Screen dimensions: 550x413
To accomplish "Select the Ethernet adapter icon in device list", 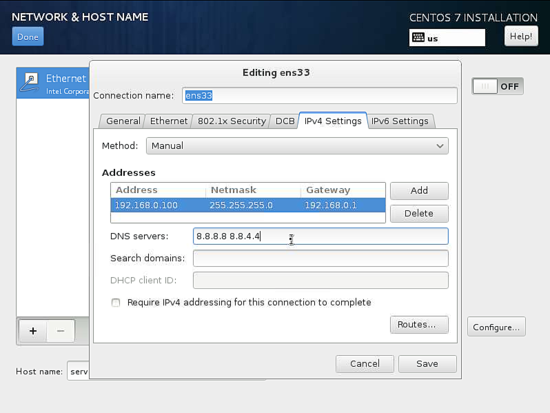I will [30, 83].
